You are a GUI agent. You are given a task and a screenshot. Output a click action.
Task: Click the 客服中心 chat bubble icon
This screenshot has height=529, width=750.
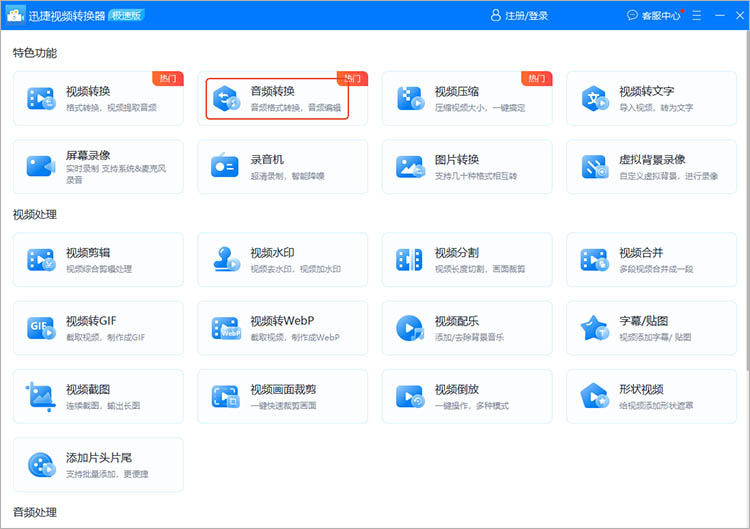pos(632,15)
